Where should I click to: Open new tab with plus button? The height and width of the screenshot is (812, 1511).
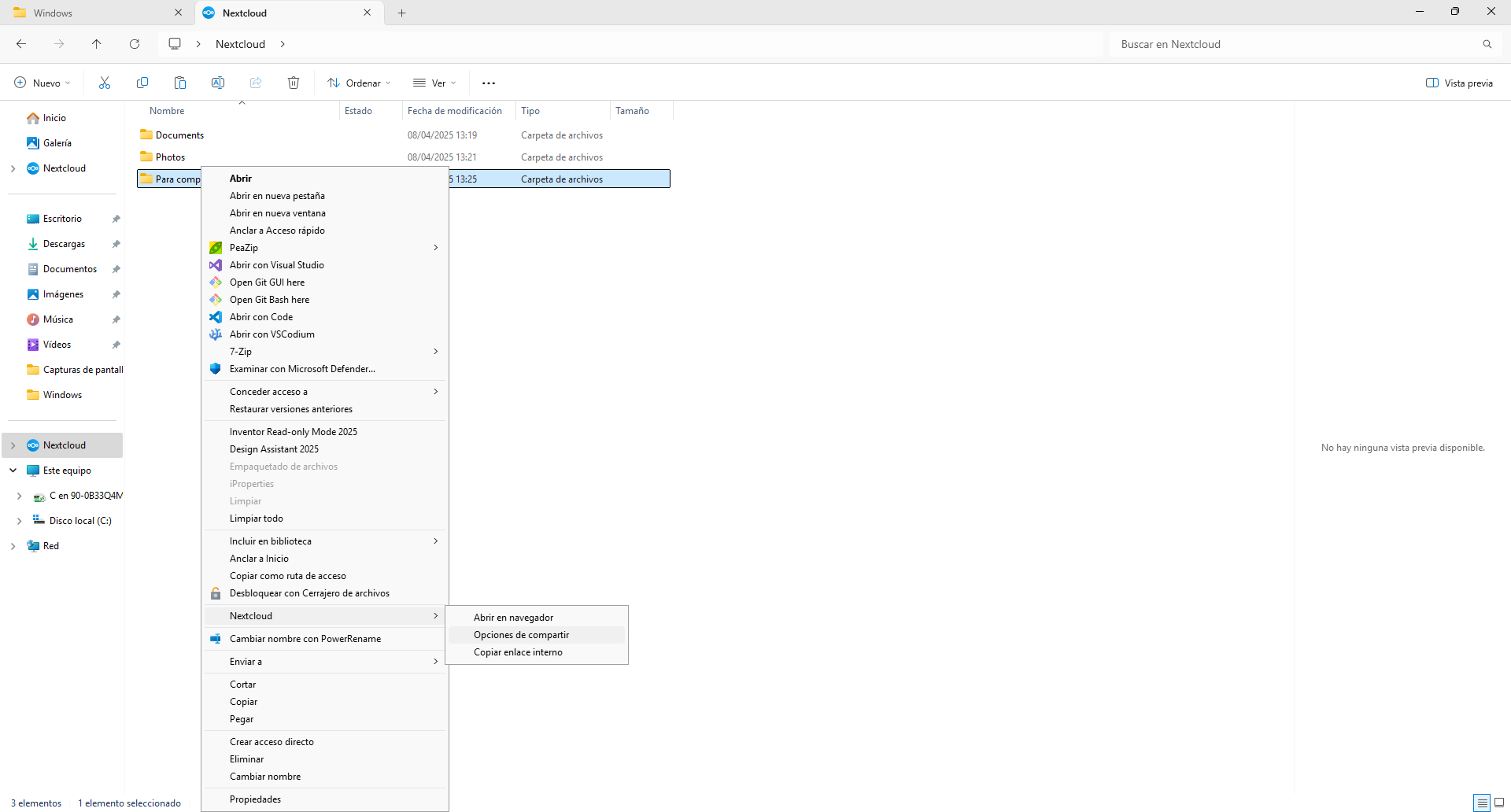click(401, 13)
